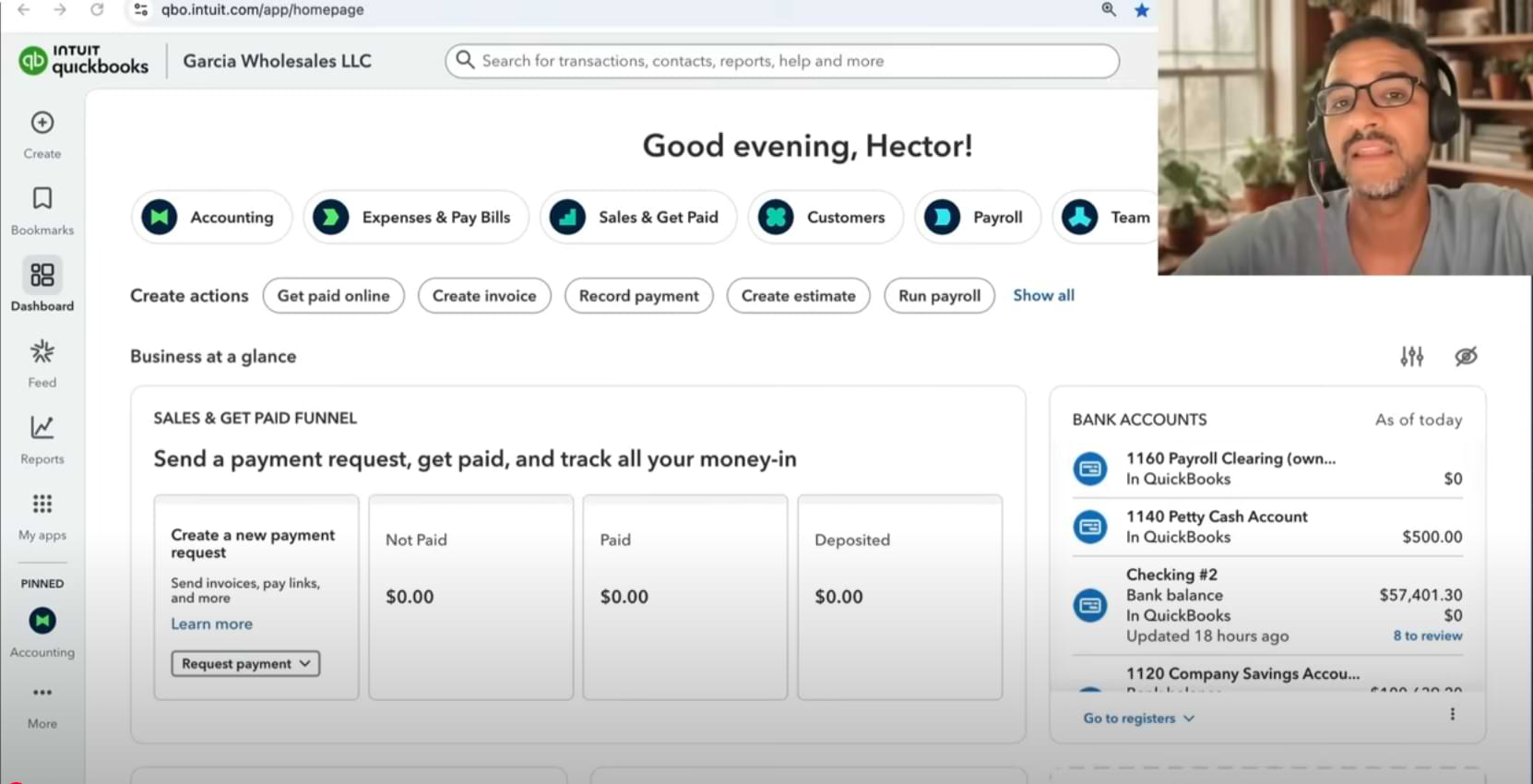1533x784 pixels.
Task: Open the Create plus icon in sidebar
Action: click(x=42, y=123)
